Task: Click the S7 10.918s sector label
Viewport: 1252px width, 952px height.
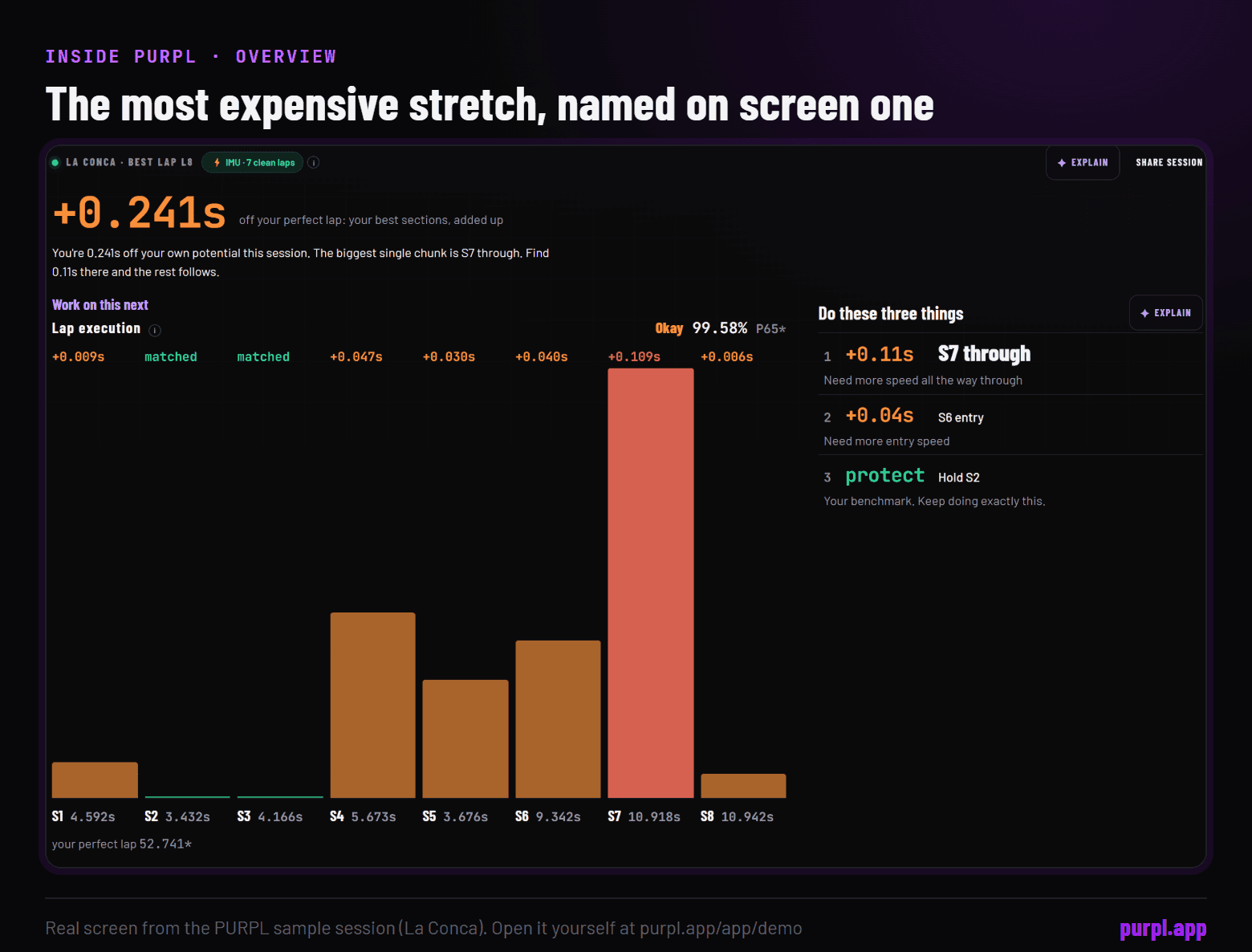Action: (644, 816)
